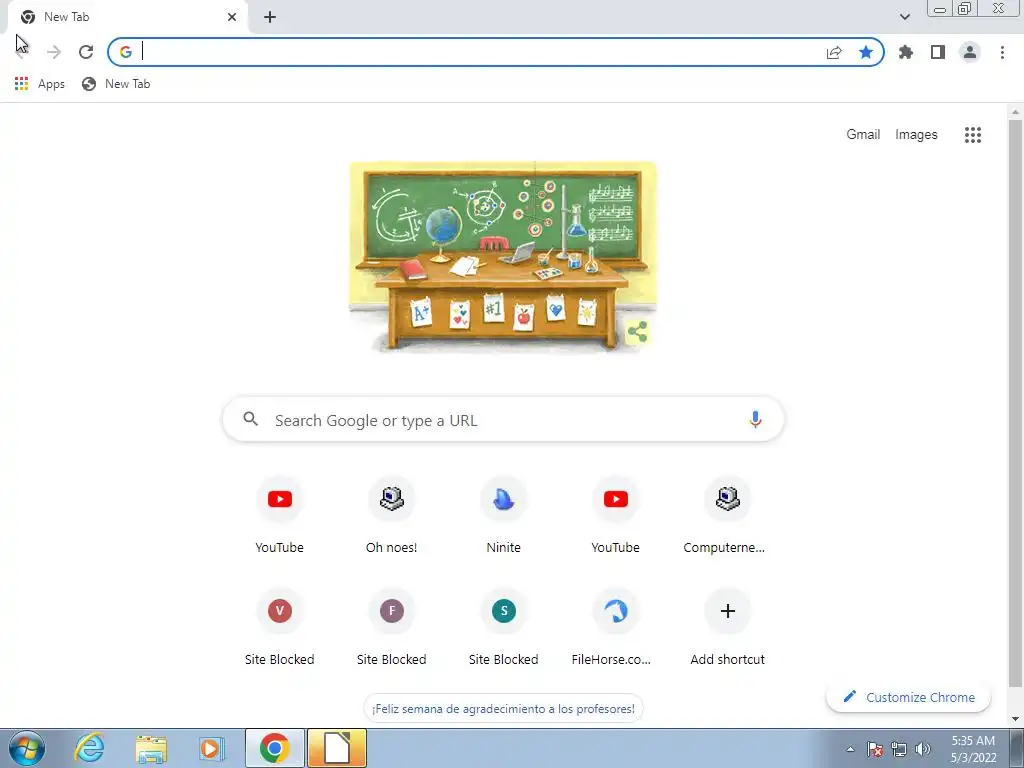Open the first YouTube shortcut
The image size is (1024, 768).
pos(280,517)
